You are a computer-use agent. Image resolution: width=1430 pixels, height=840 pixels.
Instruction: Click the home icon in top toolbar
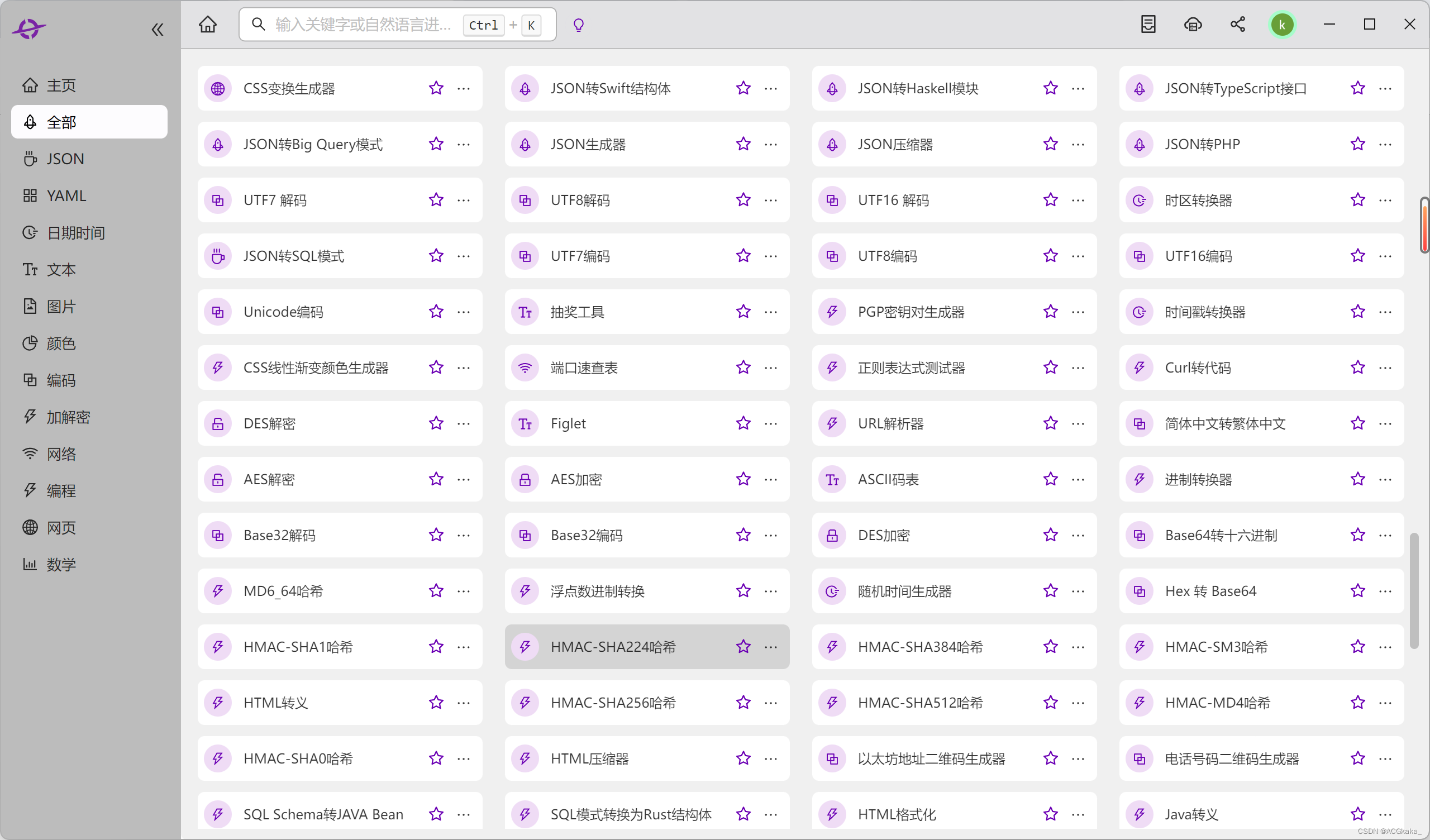pos(208,25)
